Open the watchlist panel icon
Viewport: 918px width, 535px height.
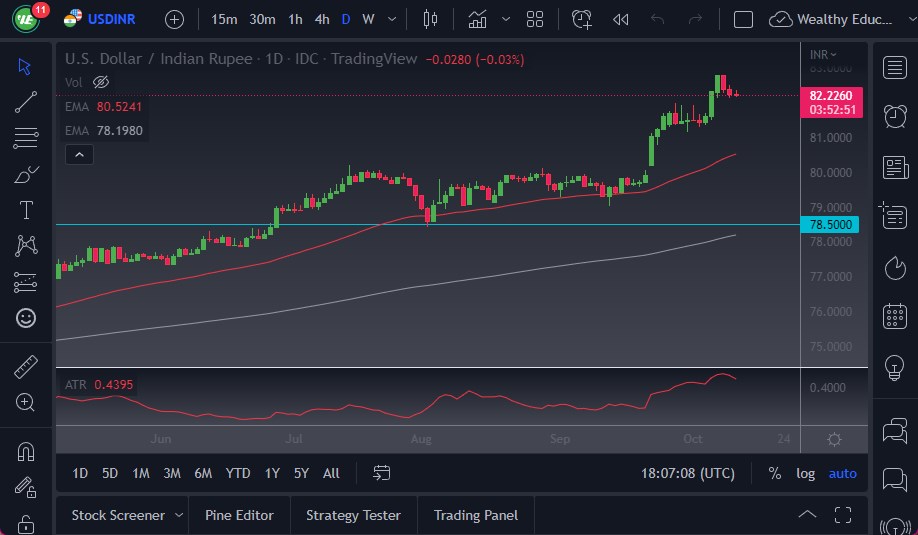pos(895,67)
